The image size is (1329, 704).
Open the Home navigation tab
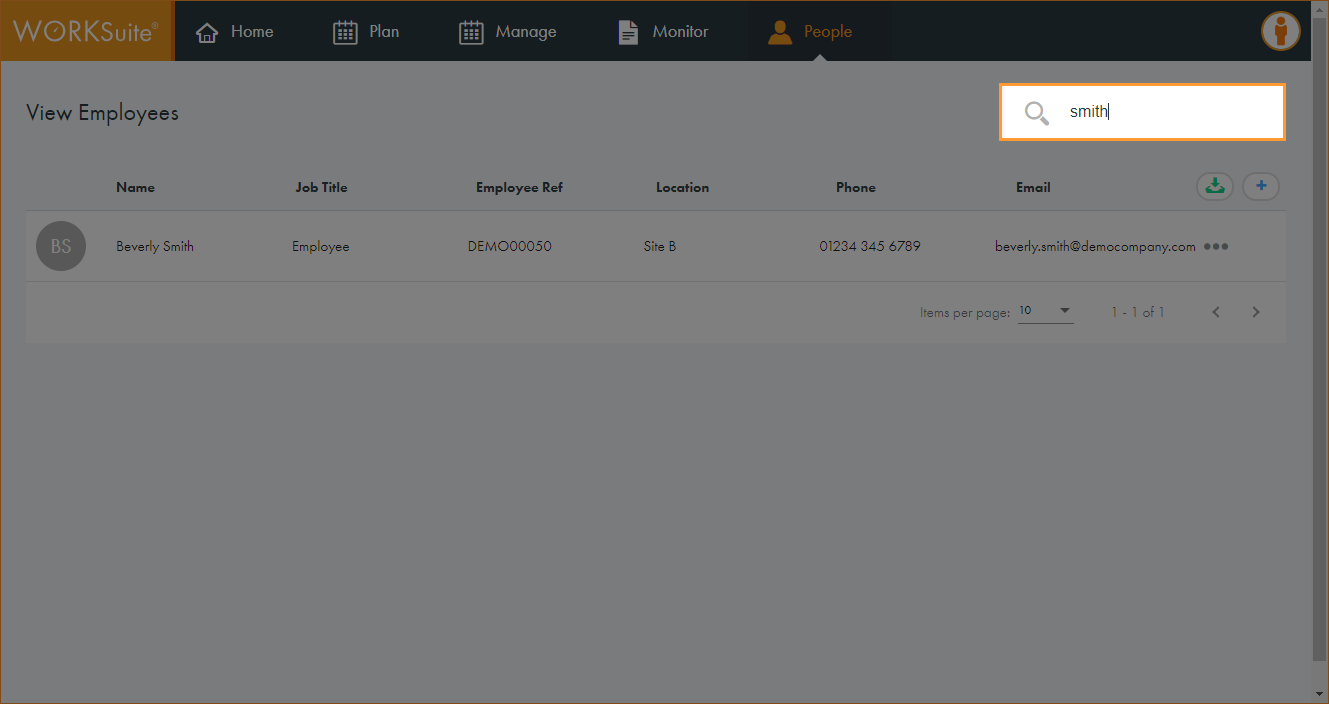coord(235,32)
